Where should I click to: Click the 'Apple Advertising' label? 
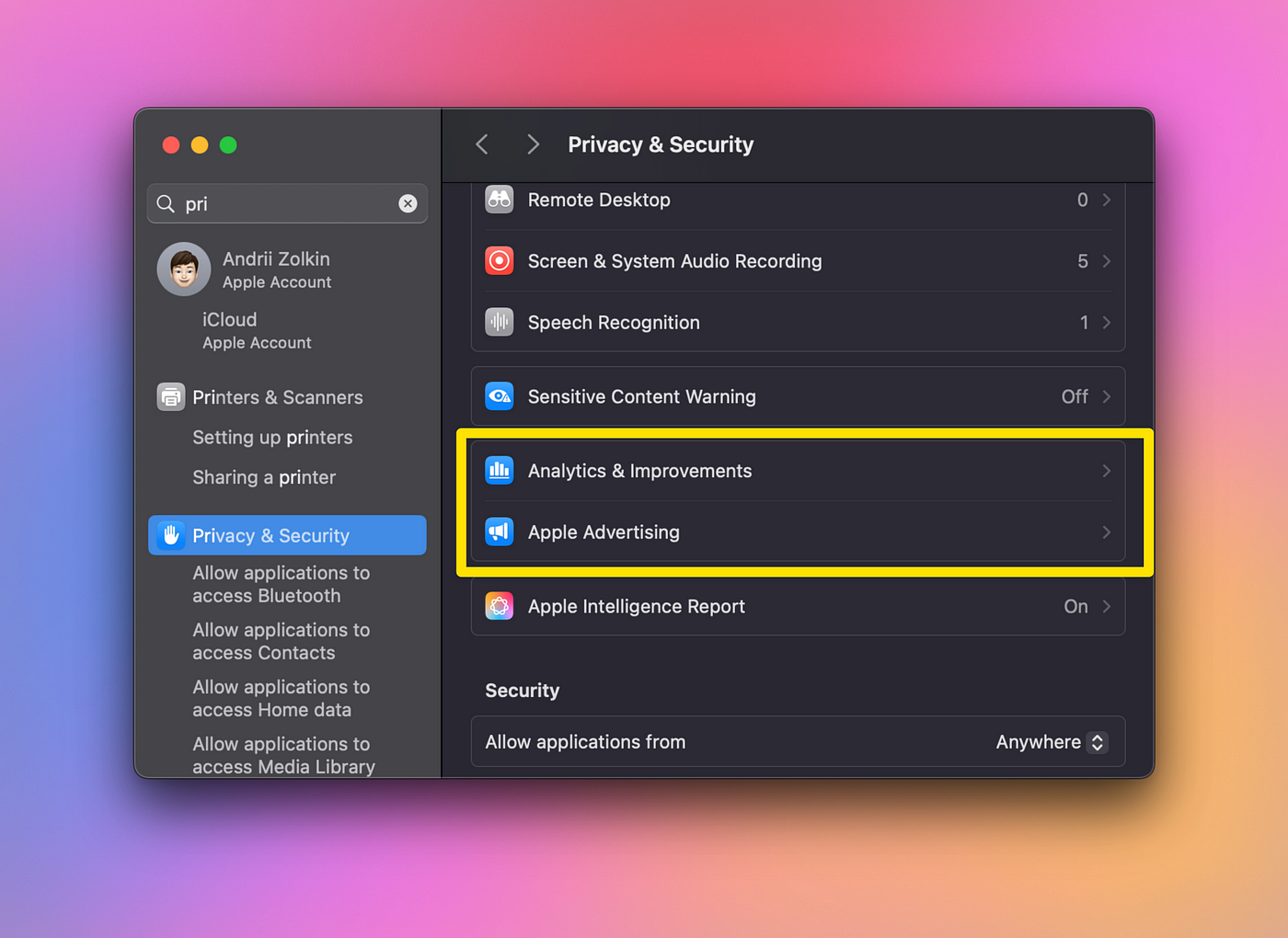click(x=604, y=532)
